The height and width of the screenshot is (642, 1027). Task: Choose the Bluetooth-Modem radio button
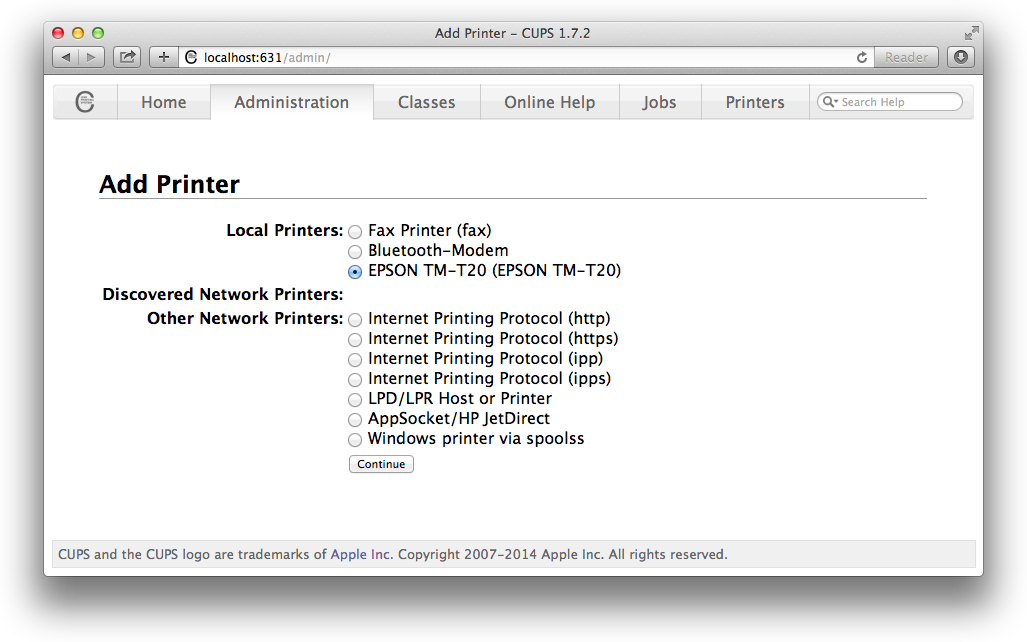pyautogui.click(x=355, y=252)
